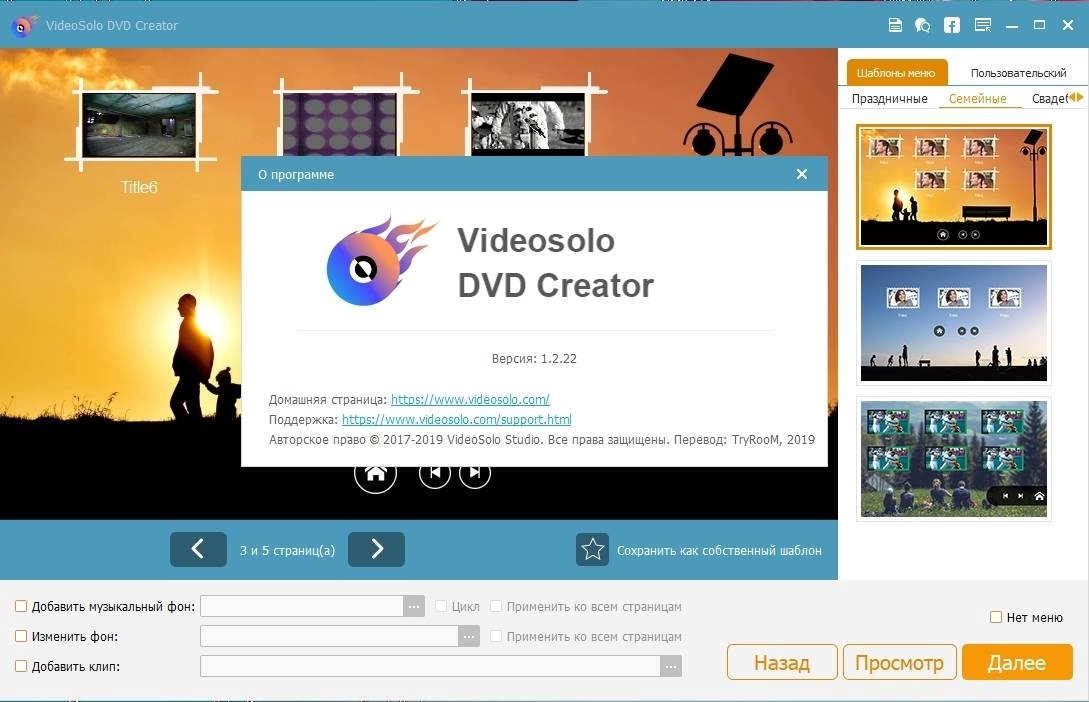This screenshot has height=702, width=1089.
Task: Click the Далее button
Action: tap(1017, 662)
